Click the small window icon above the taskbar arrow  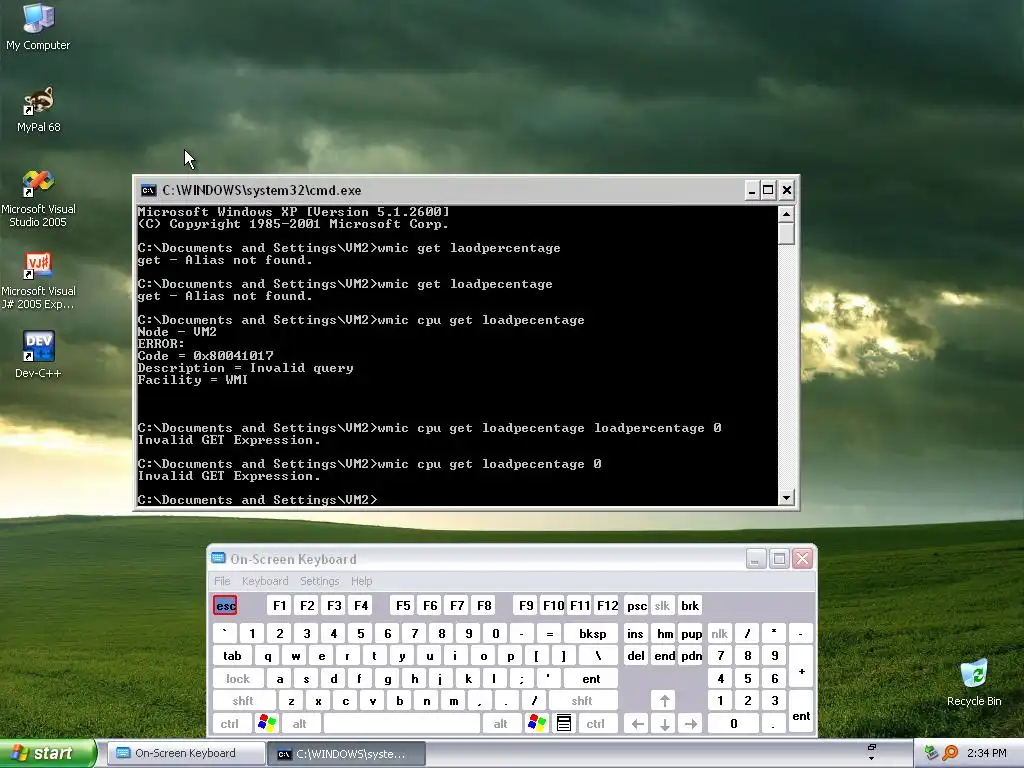click(871, 747)
